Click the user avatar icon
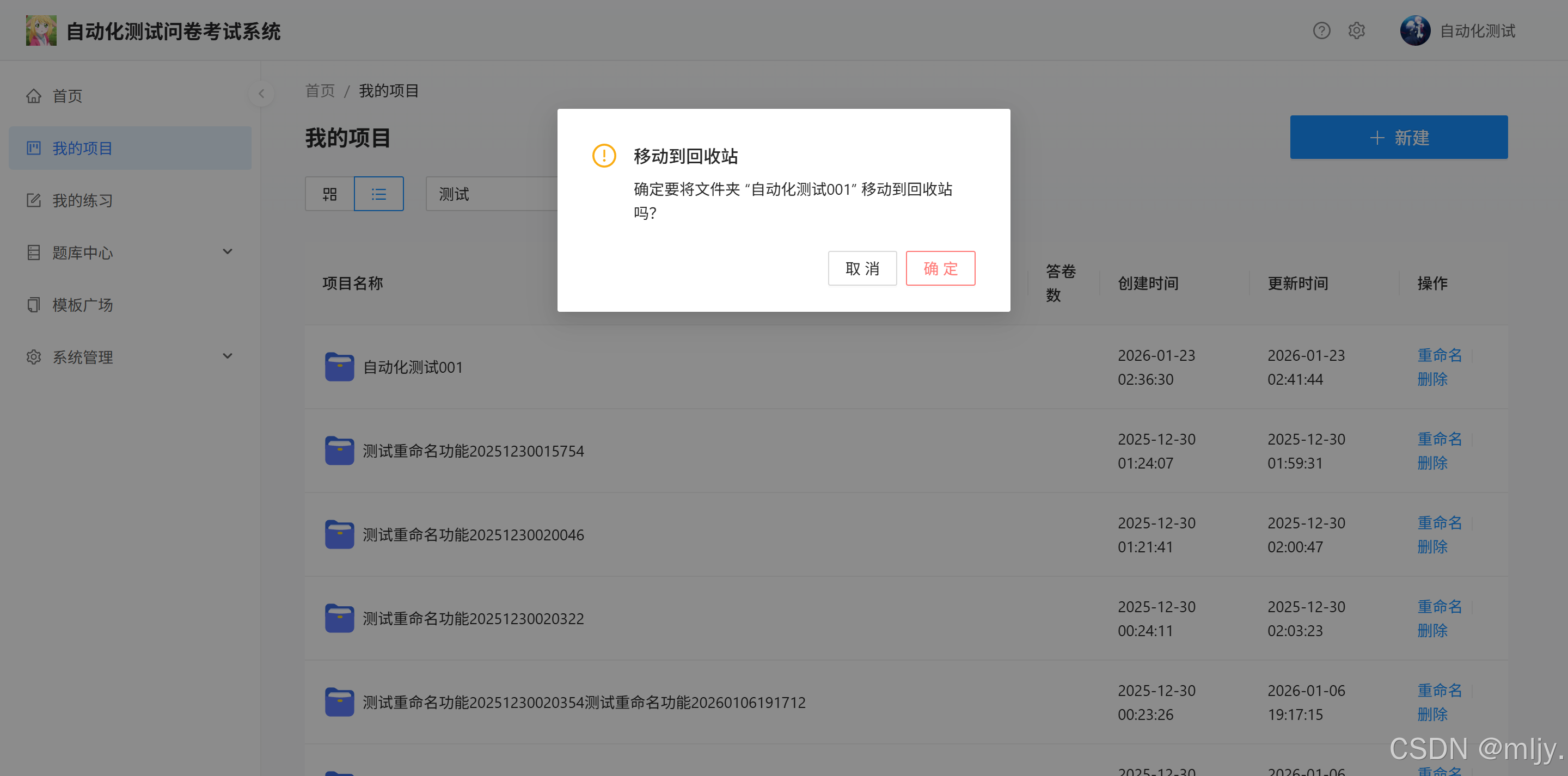The height and width of the screenshot is (776, 1568). pos(1414,30)
